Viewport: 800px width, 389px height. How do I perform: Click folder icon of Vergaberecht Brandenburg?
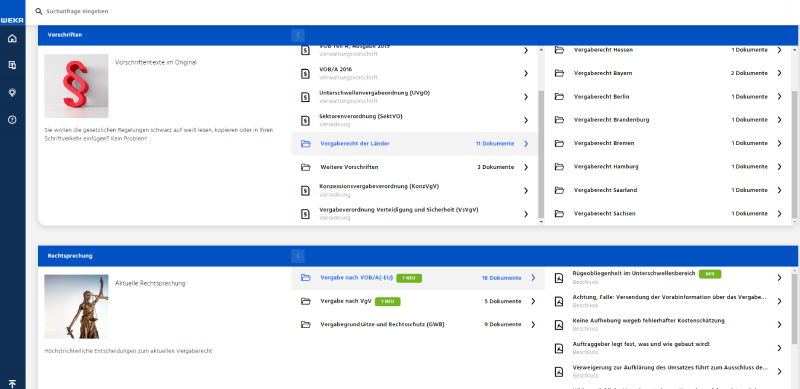click(x=559, y=120)
